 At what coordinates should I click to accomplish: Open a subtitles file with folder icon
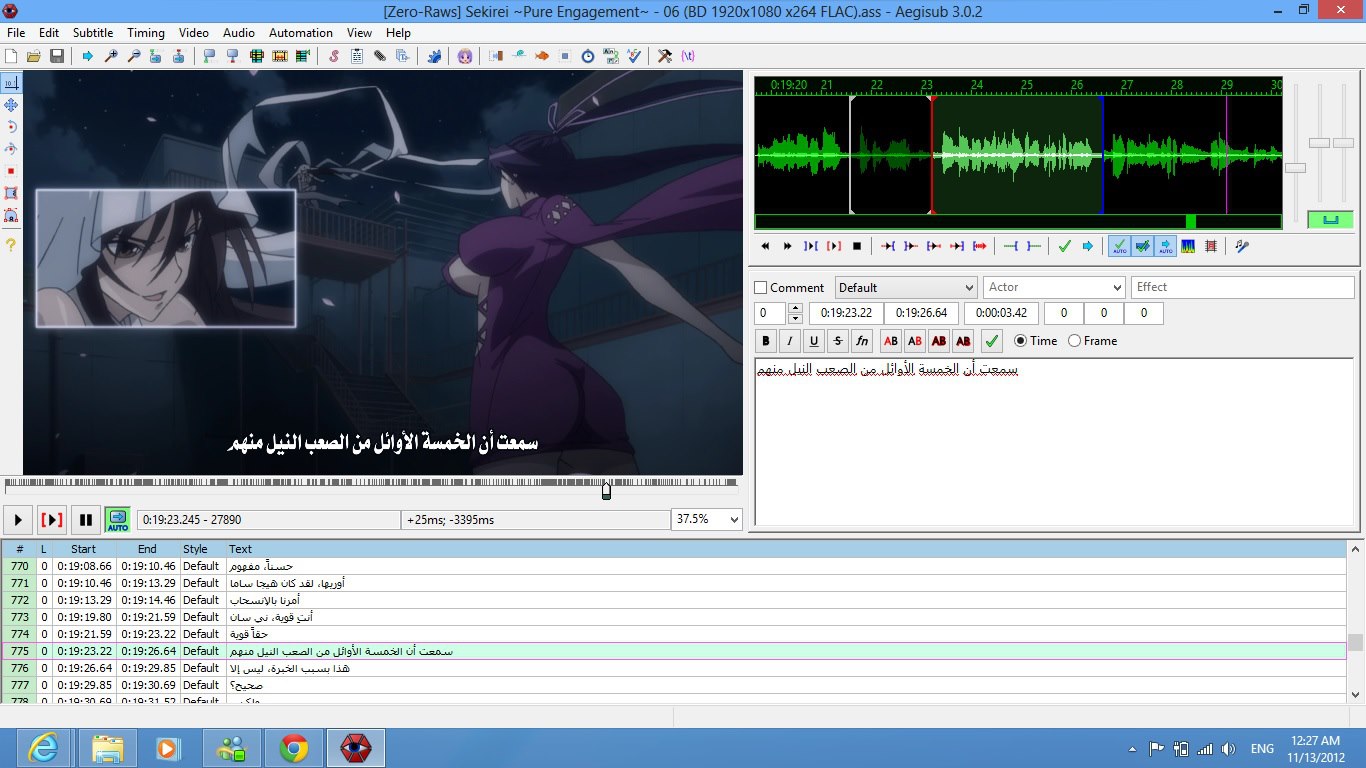point(34,56)
